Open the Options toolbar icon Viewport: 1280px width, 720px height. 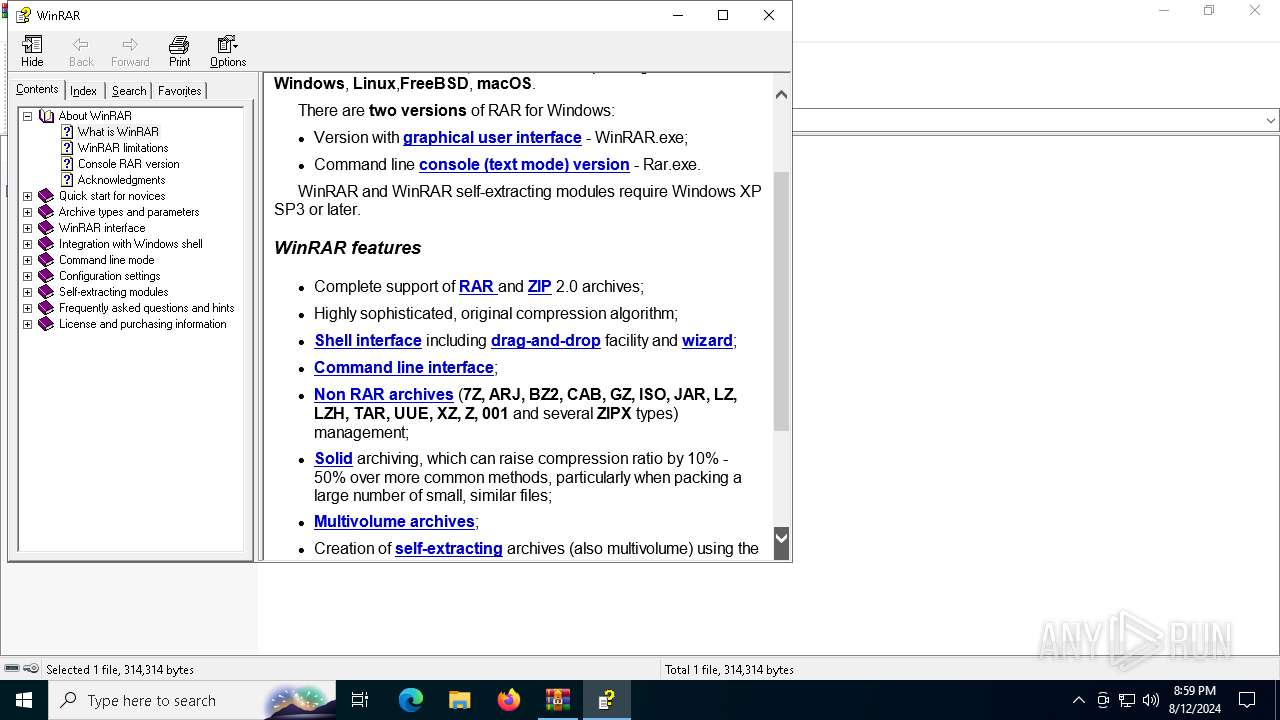click(228, 44)
